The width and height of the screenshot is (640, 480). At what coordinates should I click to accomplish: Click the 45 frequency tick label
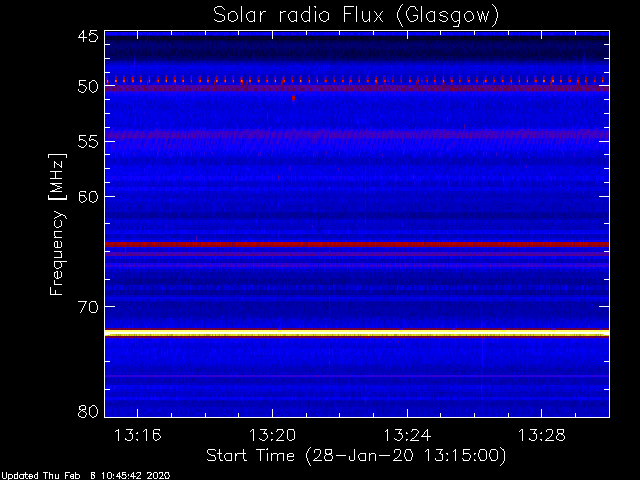88,37
